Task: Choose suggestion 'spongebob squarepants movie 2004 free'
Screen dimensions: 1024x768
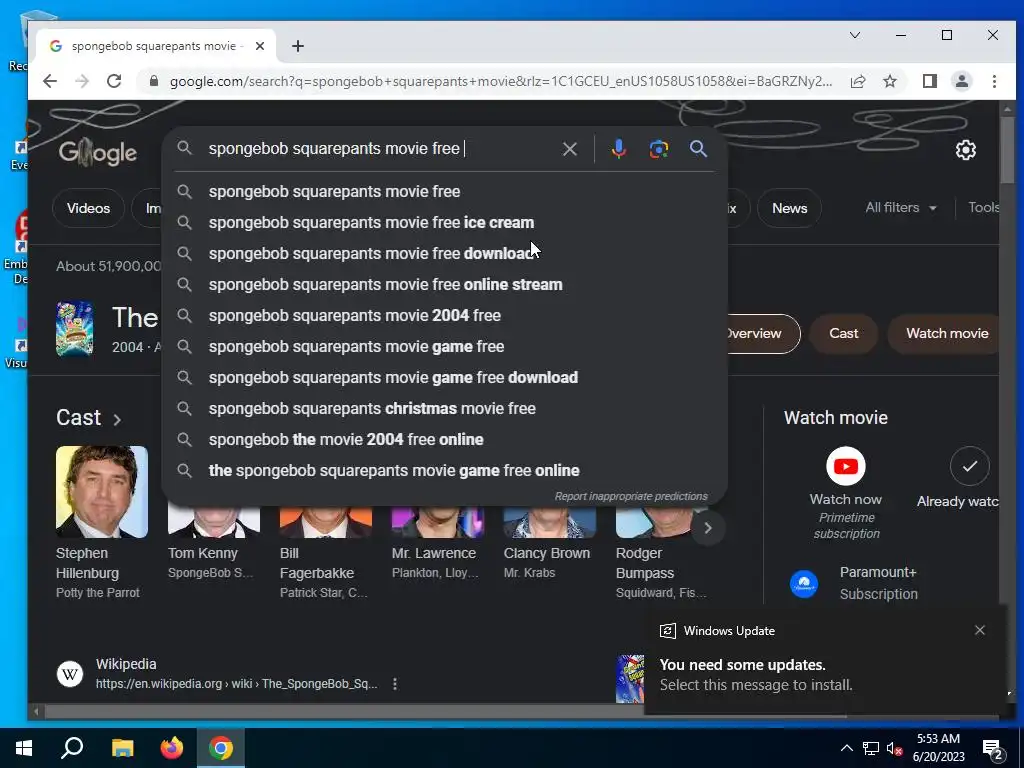Action: (444, 315)
